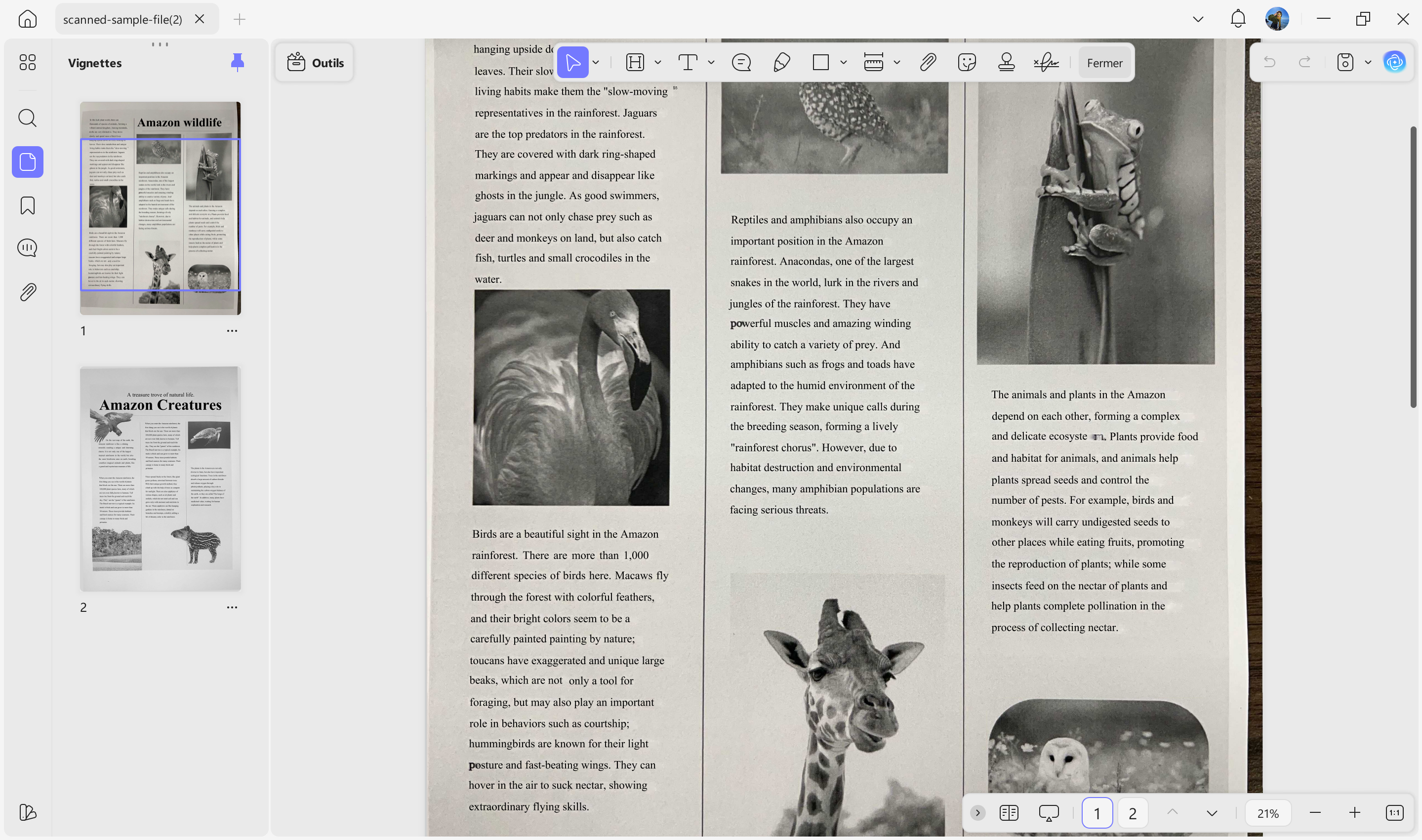Click the vertical scrollbar of the document

[x=1414, y=266]
